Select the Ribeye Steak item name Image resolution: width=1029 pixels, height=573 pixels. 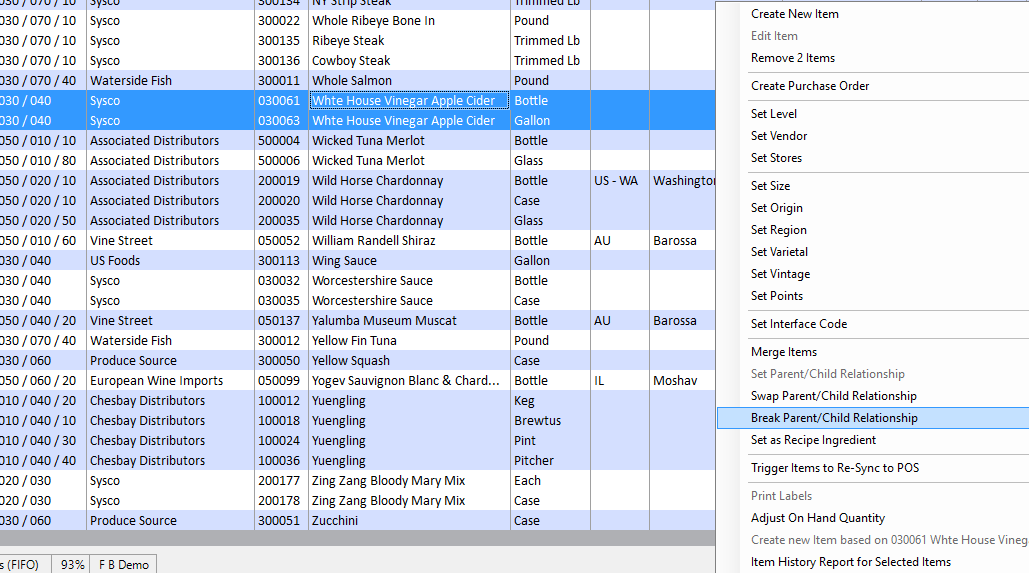point(348,41)
